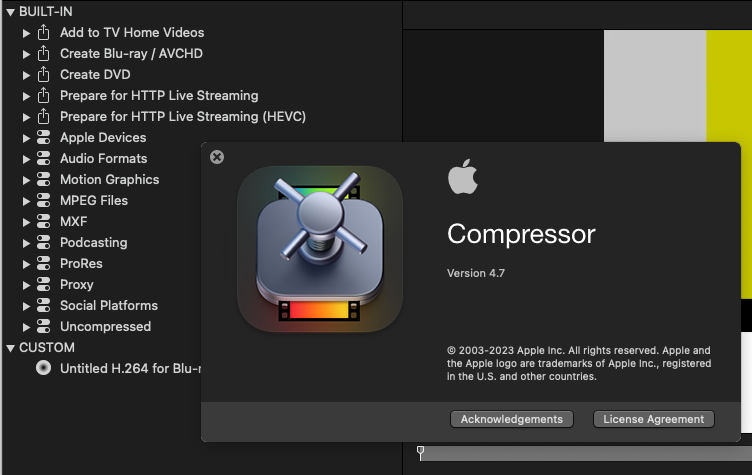Select the Add to TV Home Videos row
This screenshot has width=752, height=475.
coord(202,33)
